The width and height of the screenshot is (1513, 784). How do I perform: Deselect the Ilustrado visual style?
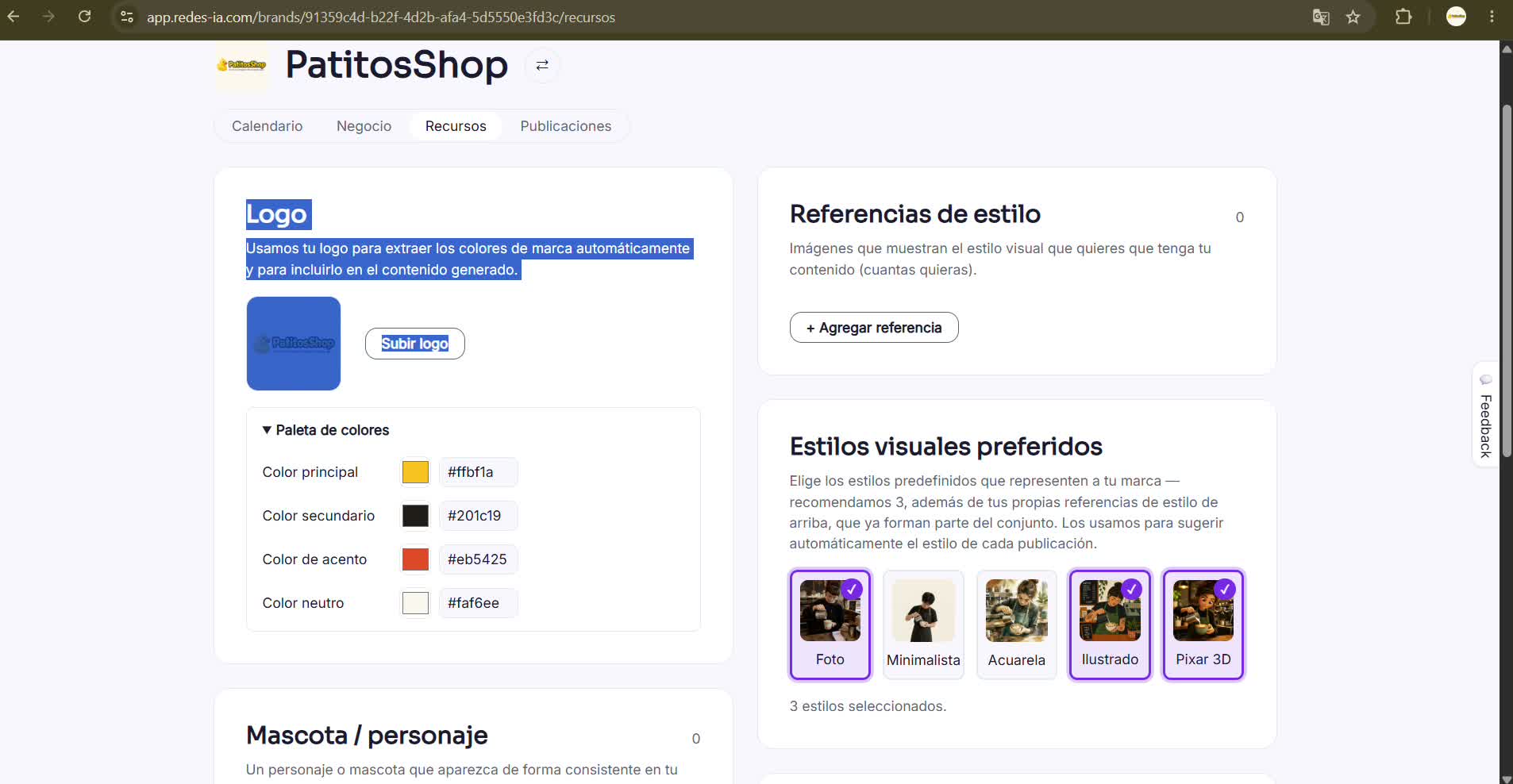(x=1110, y=625)
